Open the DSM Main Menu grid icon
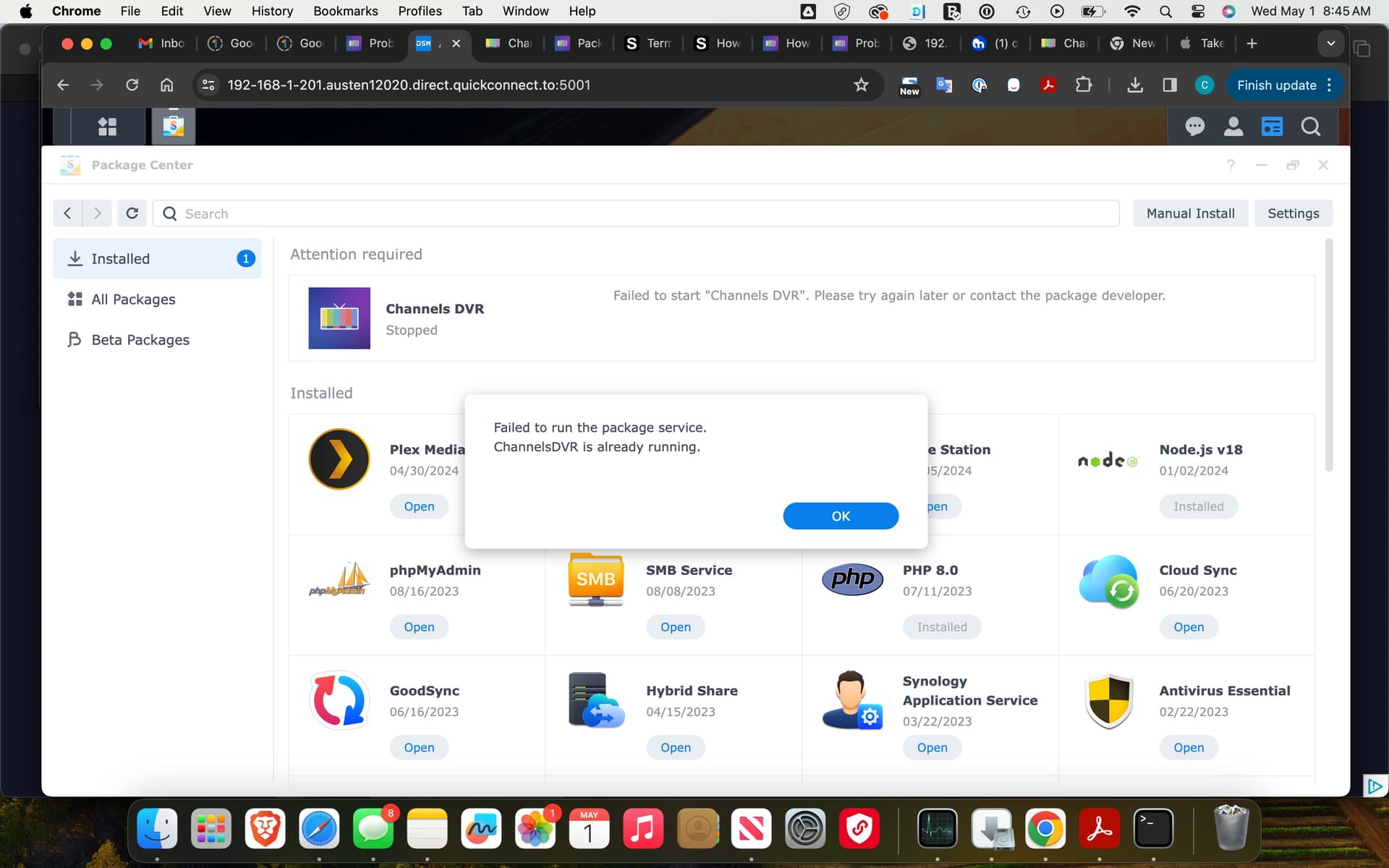 (x=107, y=127)
